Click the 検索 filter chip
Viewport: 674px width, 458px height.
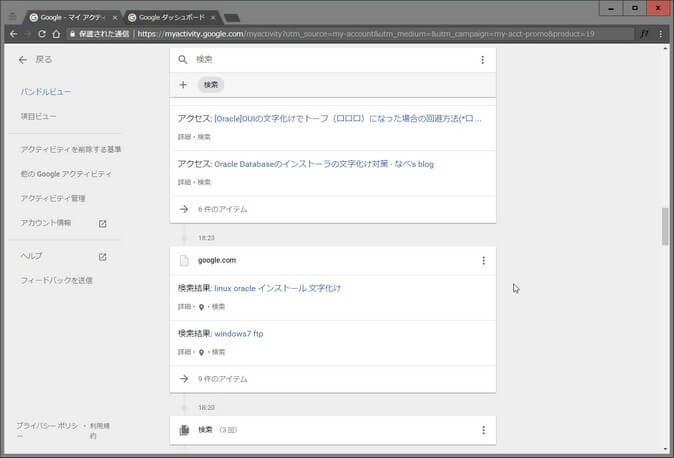pyautogui.click(x=210, y=85)
